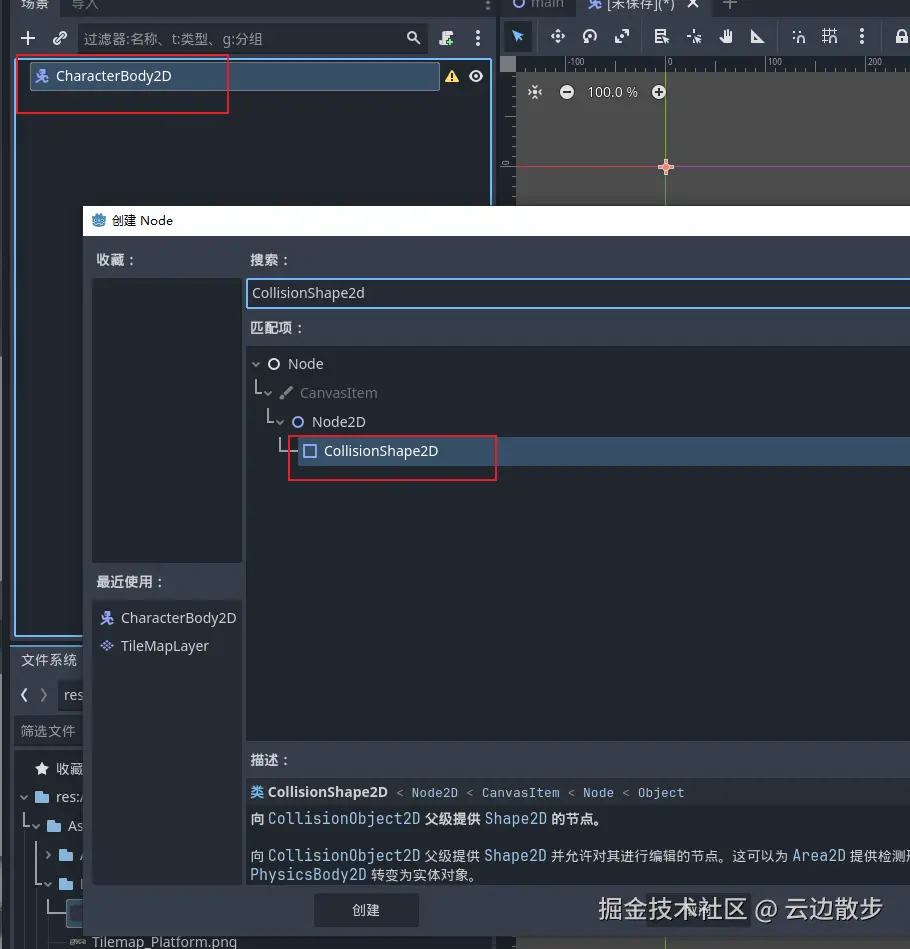
Task: Activate the Move mode tool
Action: pos(558,37)
